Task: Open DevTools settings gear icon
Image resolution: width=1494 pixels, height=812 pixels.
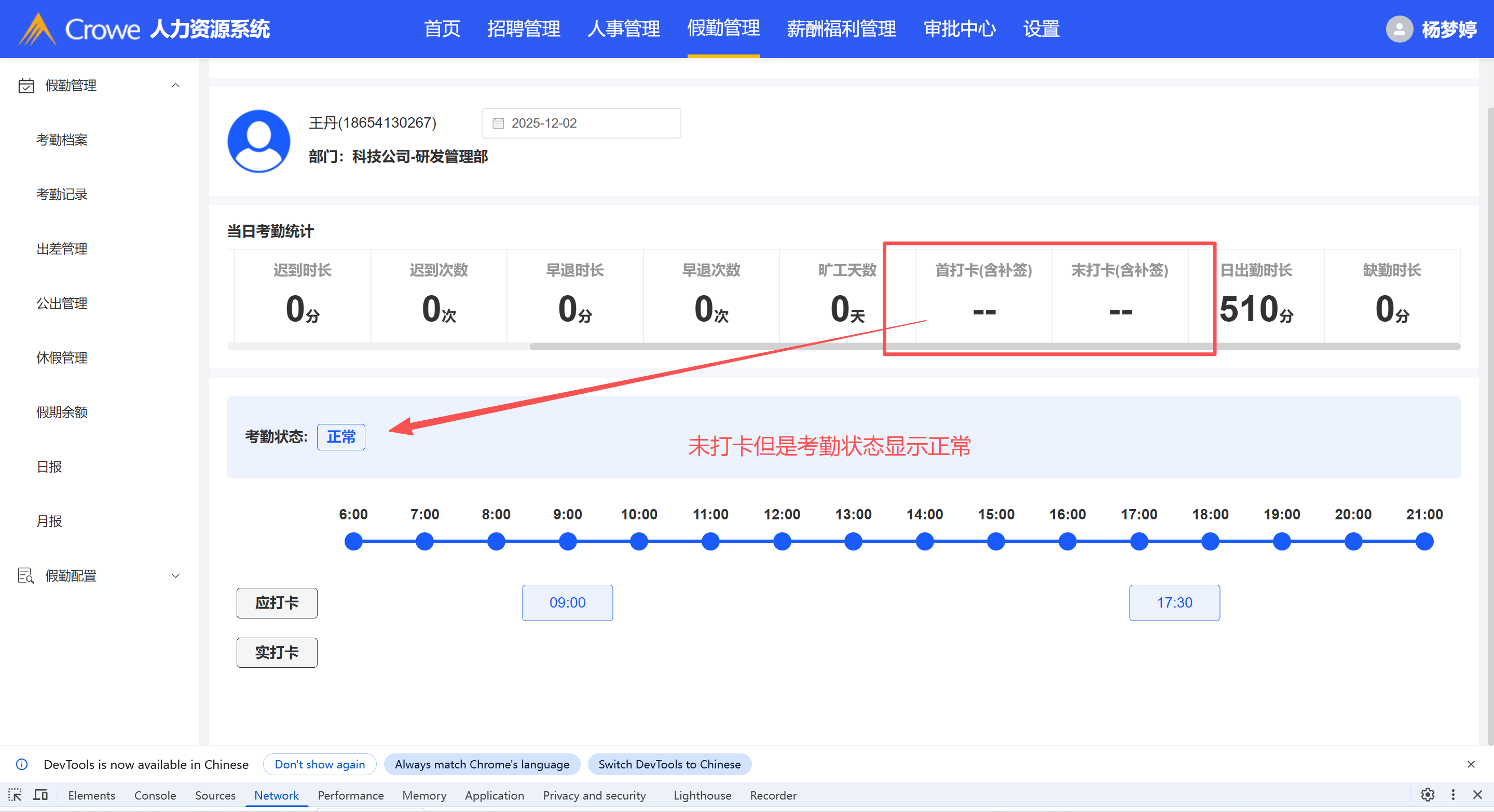Action: (x=1427, y=794)
